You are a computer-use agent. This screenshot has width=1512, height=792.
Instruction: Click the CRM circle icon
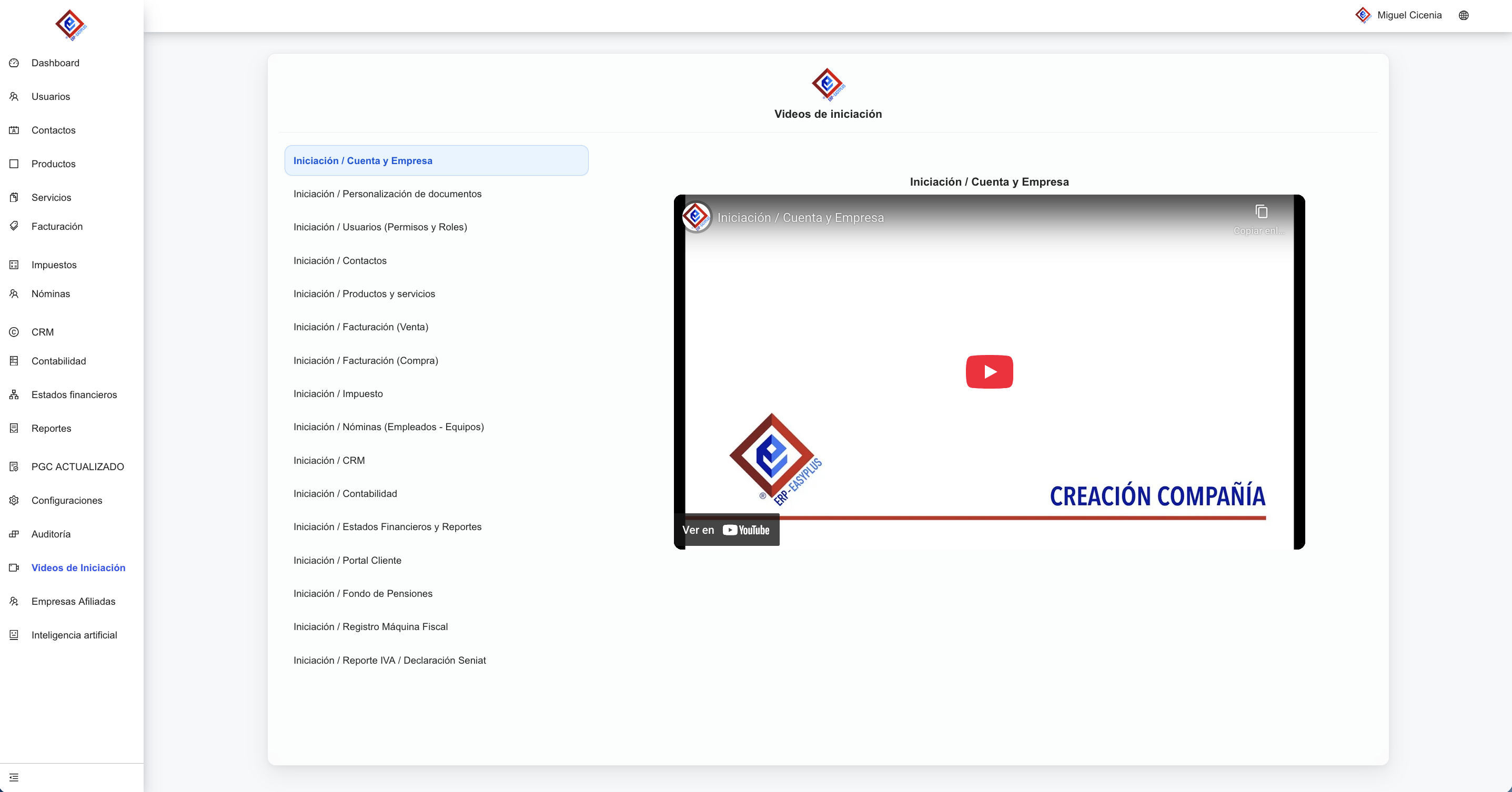[x=14, y=332]
